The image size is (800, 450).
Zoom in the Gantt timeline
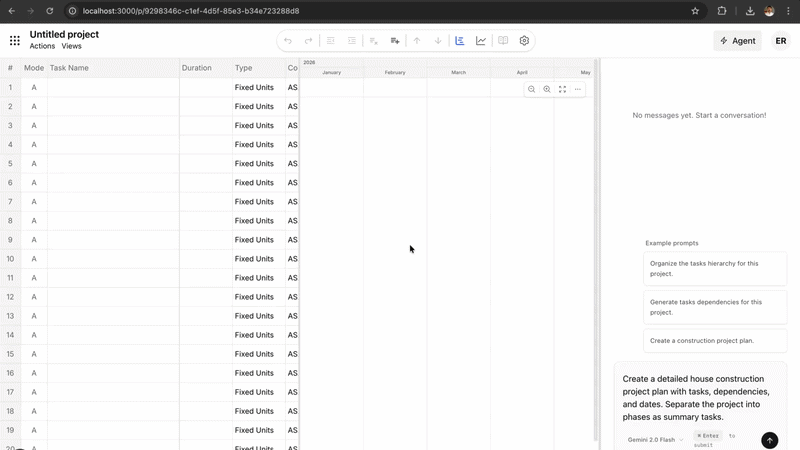[x=547, y=89]
